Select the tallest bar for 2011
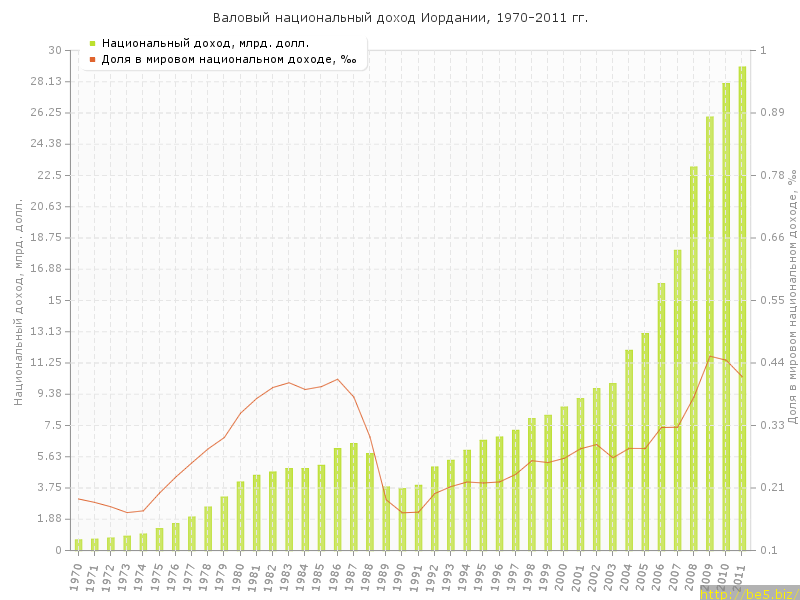This screenshot has width=800, height=600. coord(742,308)
